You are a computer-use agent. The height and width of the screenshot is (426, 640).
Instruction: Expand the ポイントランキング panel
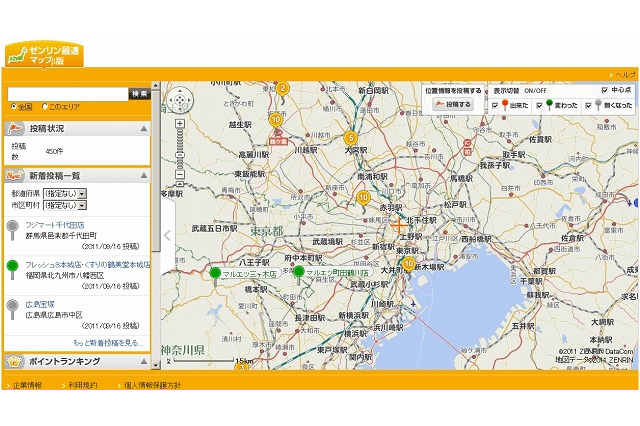tap(144, 362)
